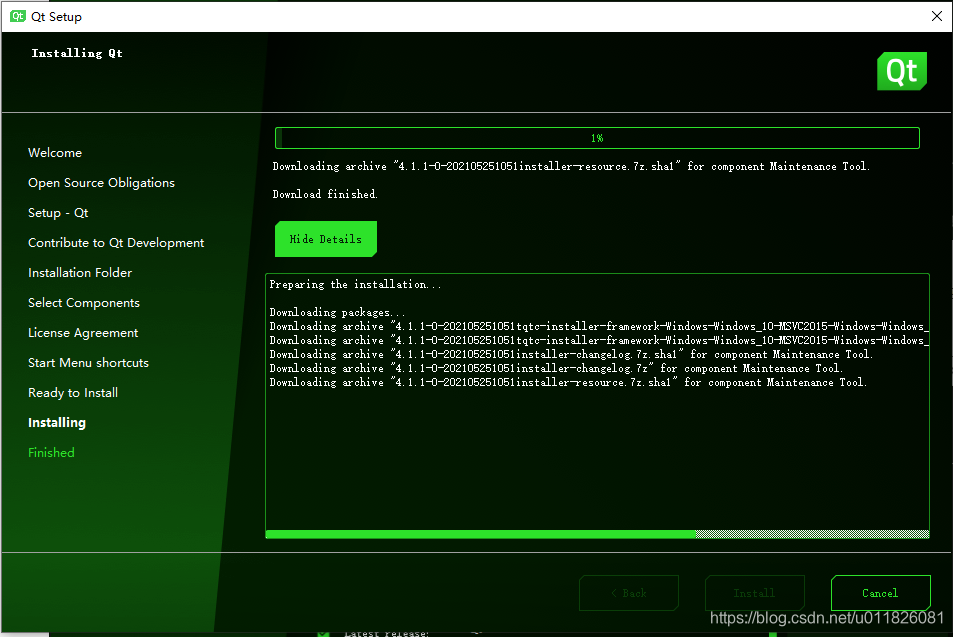953x637 pixels.
Task: Select the License Agreement step
Action: tap(83, 332)
